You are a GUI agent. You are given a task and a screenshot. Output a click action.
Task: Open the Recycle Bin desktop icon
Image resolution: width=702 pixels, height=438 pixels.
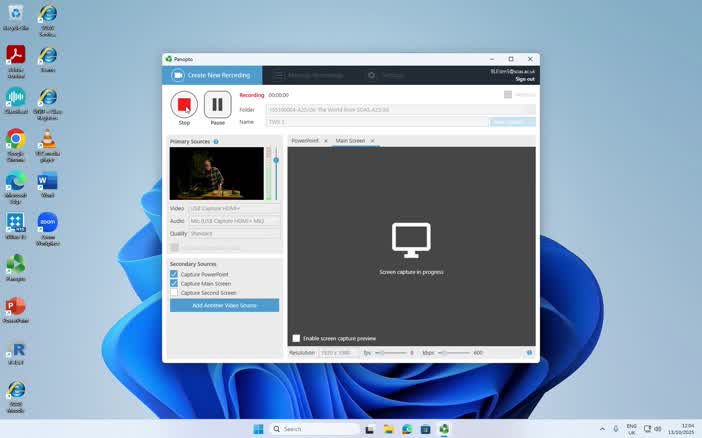pyautogui.click(x=16, y=18)
